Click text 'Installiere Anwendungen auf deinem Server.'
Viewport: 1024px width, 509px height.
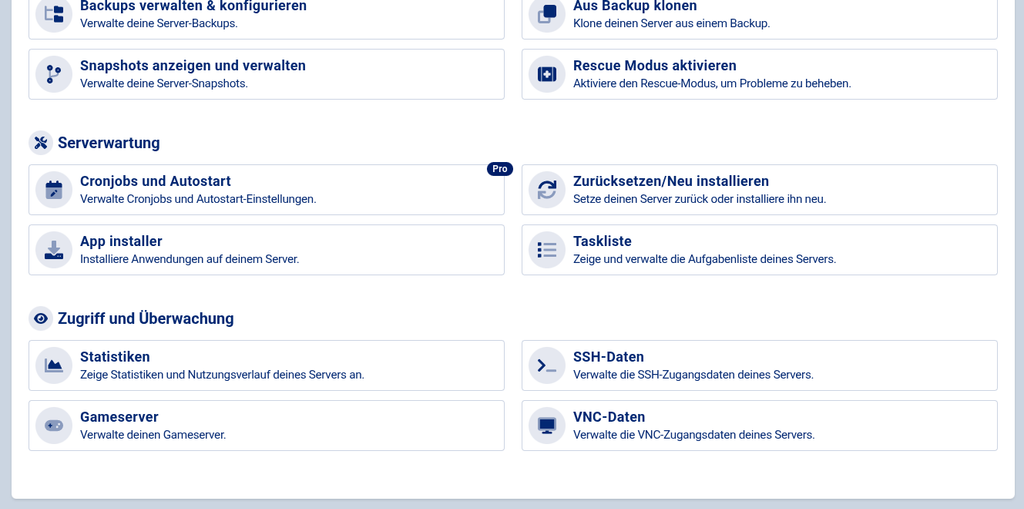[x=189, y=259]
